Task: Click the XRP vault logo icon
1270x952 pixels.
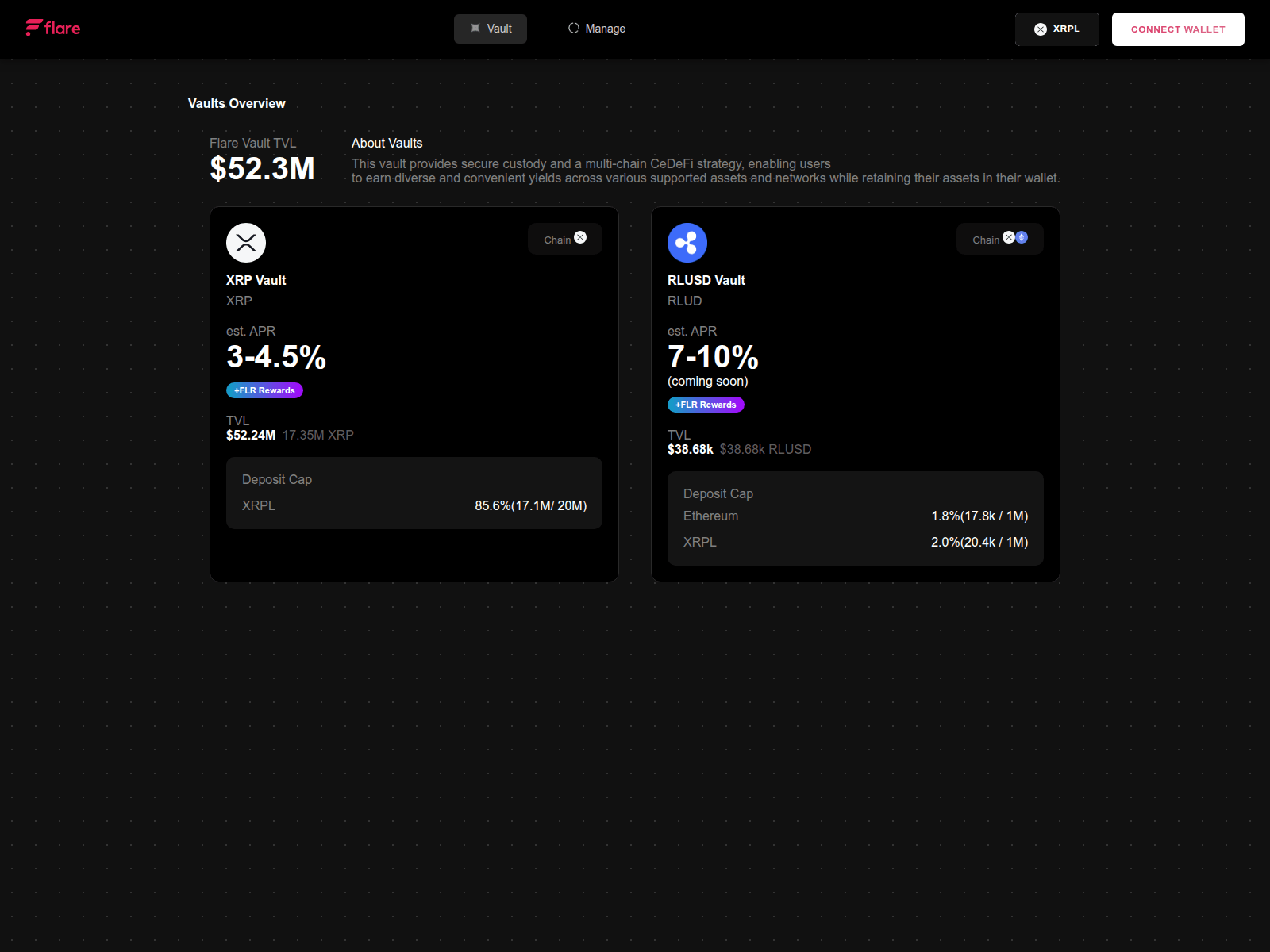Action: tap(246, 243)
